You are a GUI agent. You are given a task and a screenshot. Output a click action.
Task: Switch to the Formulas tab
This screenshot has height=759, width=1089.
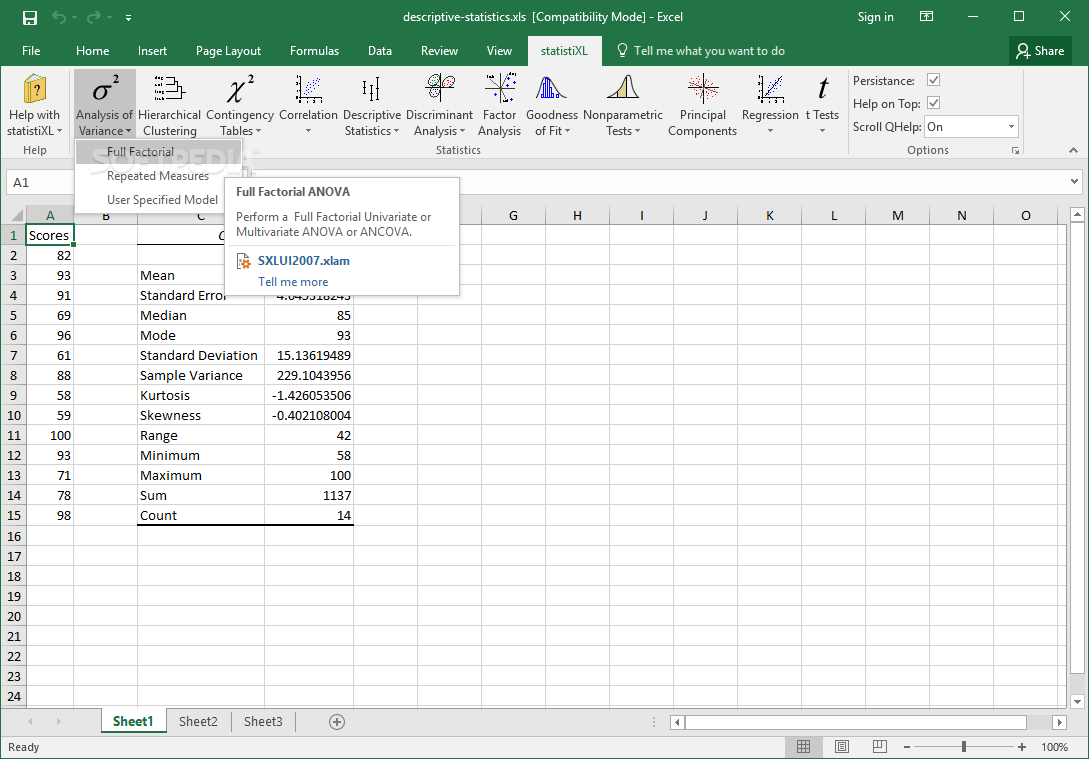[x=315, y=51]
